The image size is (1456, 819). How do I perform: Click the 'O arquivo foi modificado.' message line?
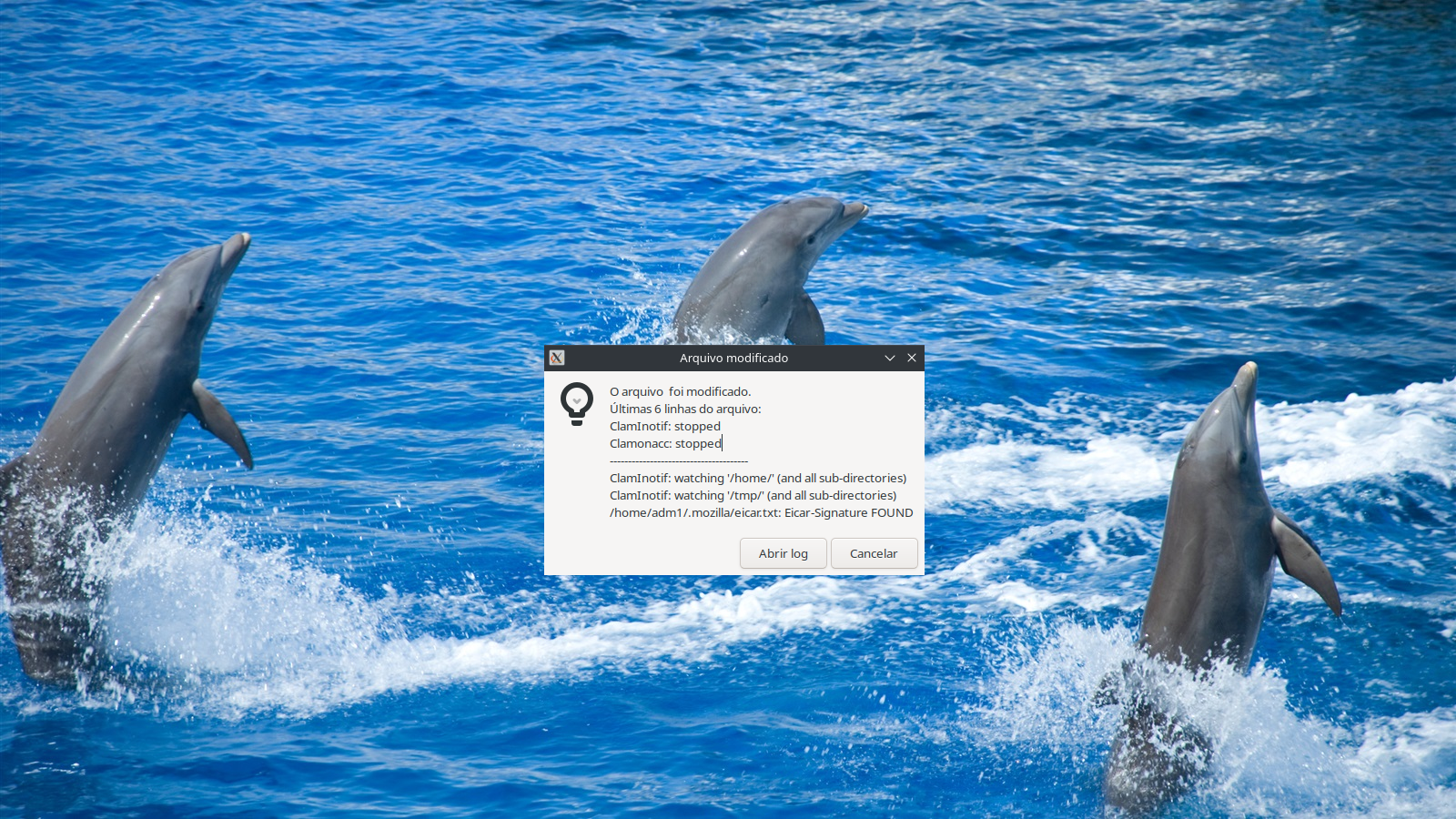[680, 392]
